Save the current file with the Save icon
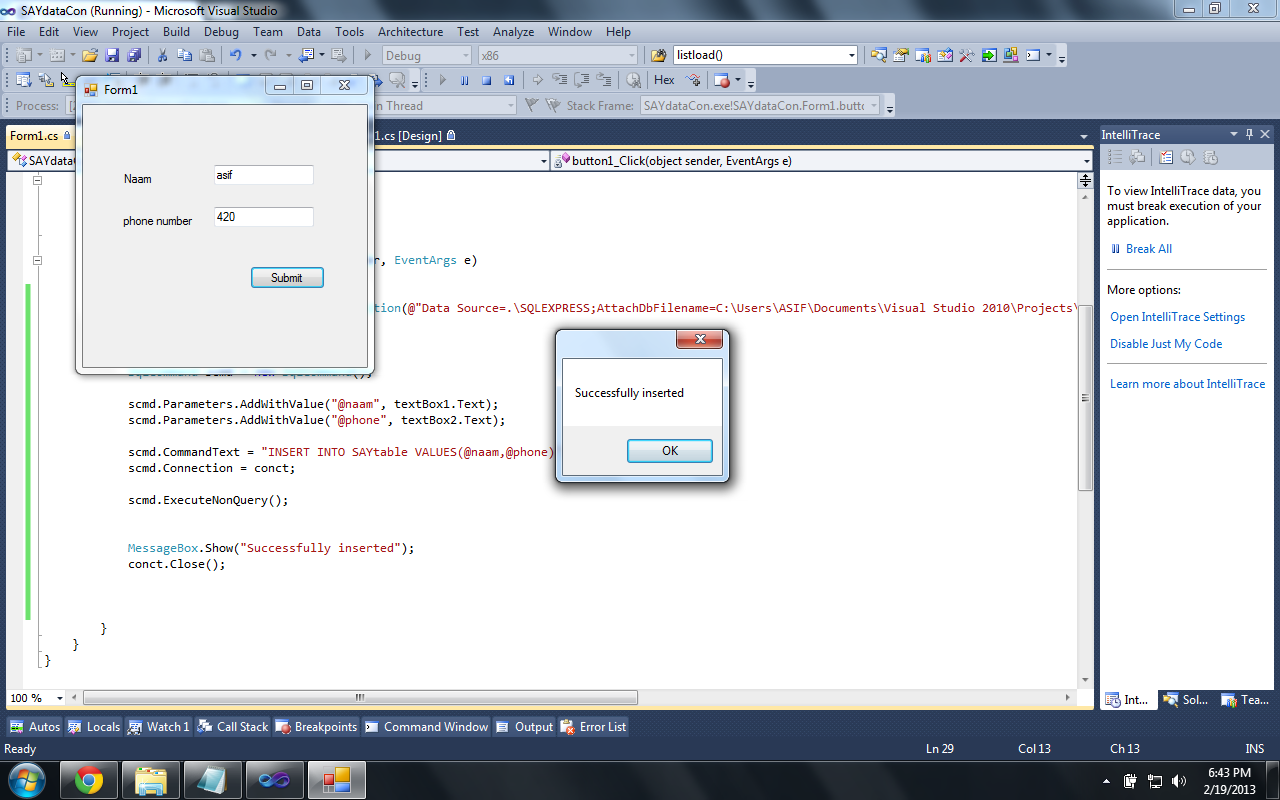The height and width of the screenshot is (800, 1280). click(x=112, y=55)
